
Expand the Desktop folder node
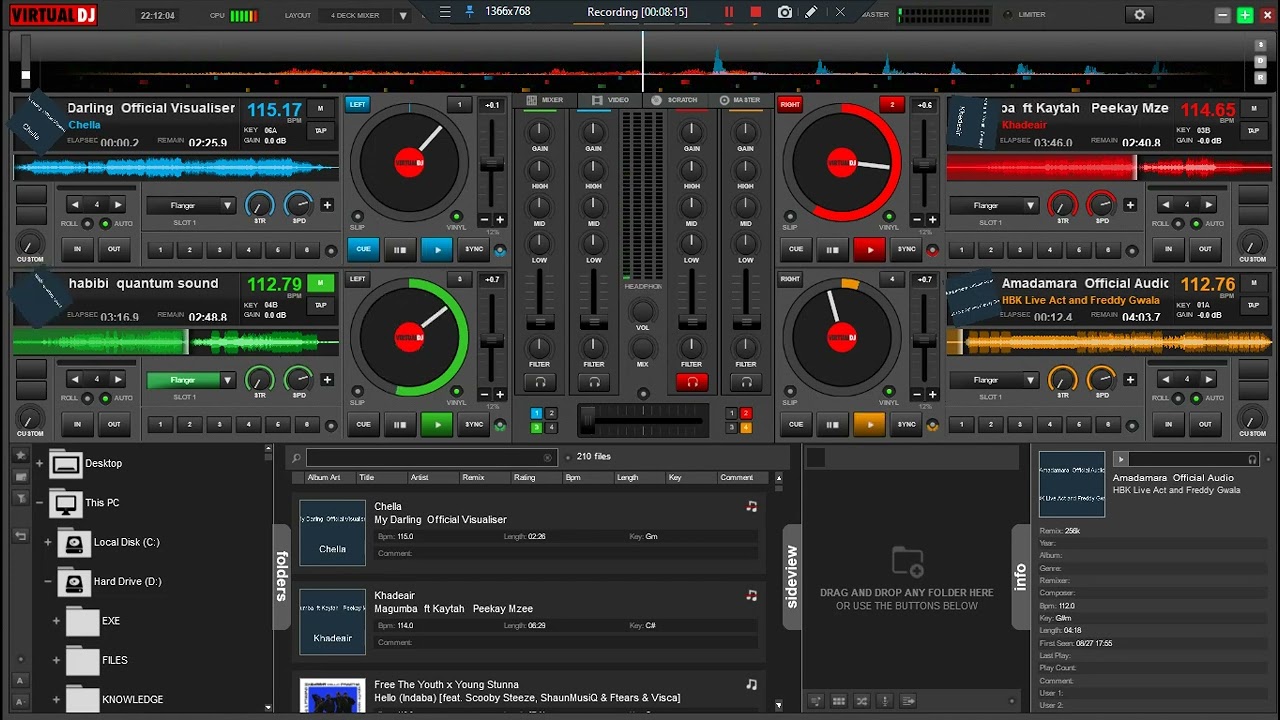coord(40,463)
